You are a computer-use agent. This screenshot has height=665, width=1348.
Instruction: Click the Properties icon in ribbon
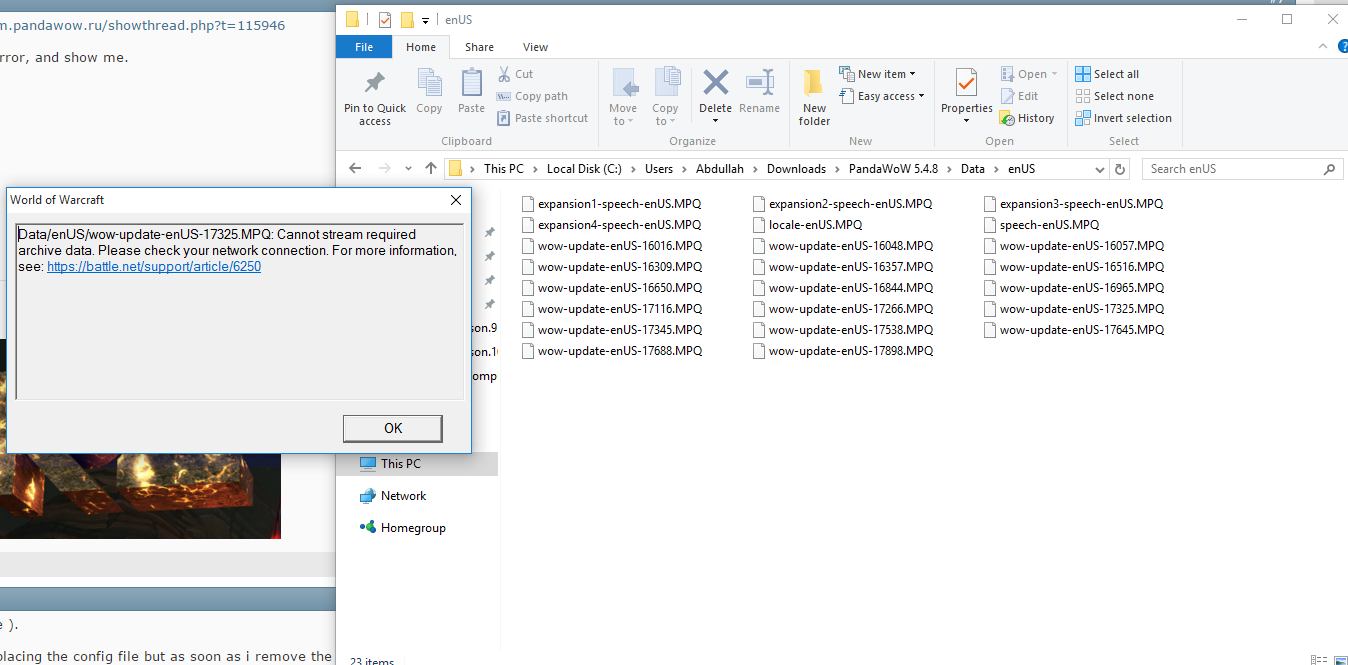click(966, 84)
